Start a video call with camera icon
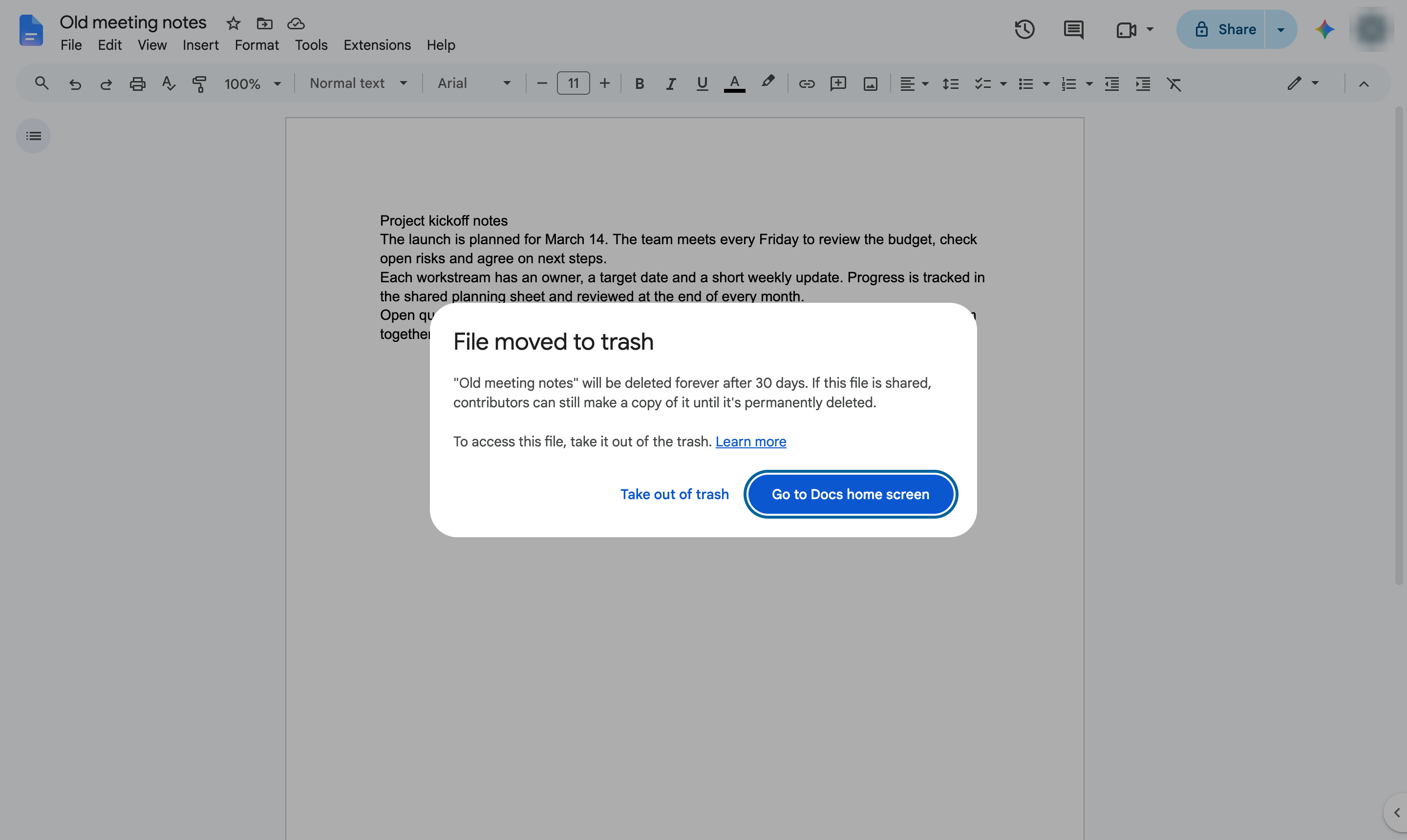The image size is (1407, 840). point(1126,29)
